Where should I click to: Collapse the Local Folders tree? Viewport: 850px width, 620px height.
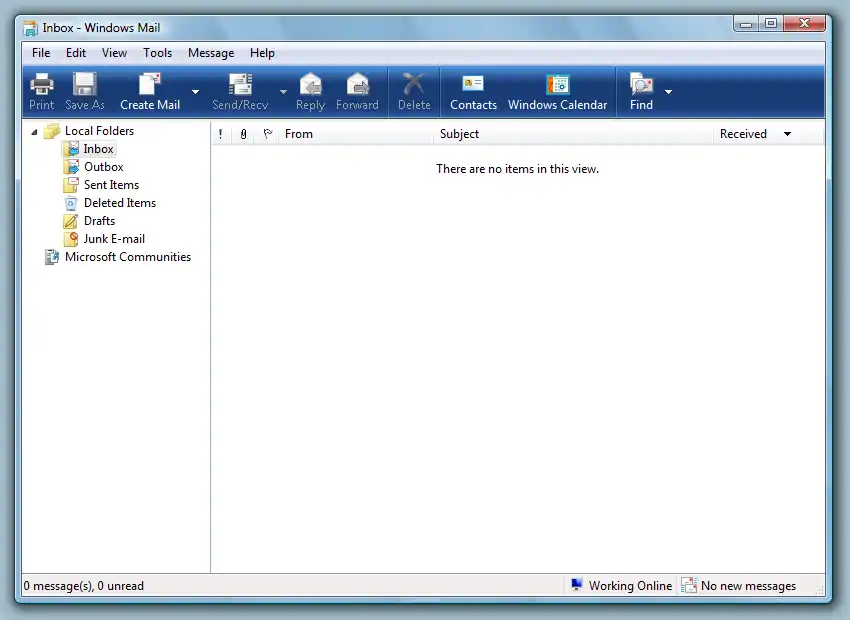(35, 131)
